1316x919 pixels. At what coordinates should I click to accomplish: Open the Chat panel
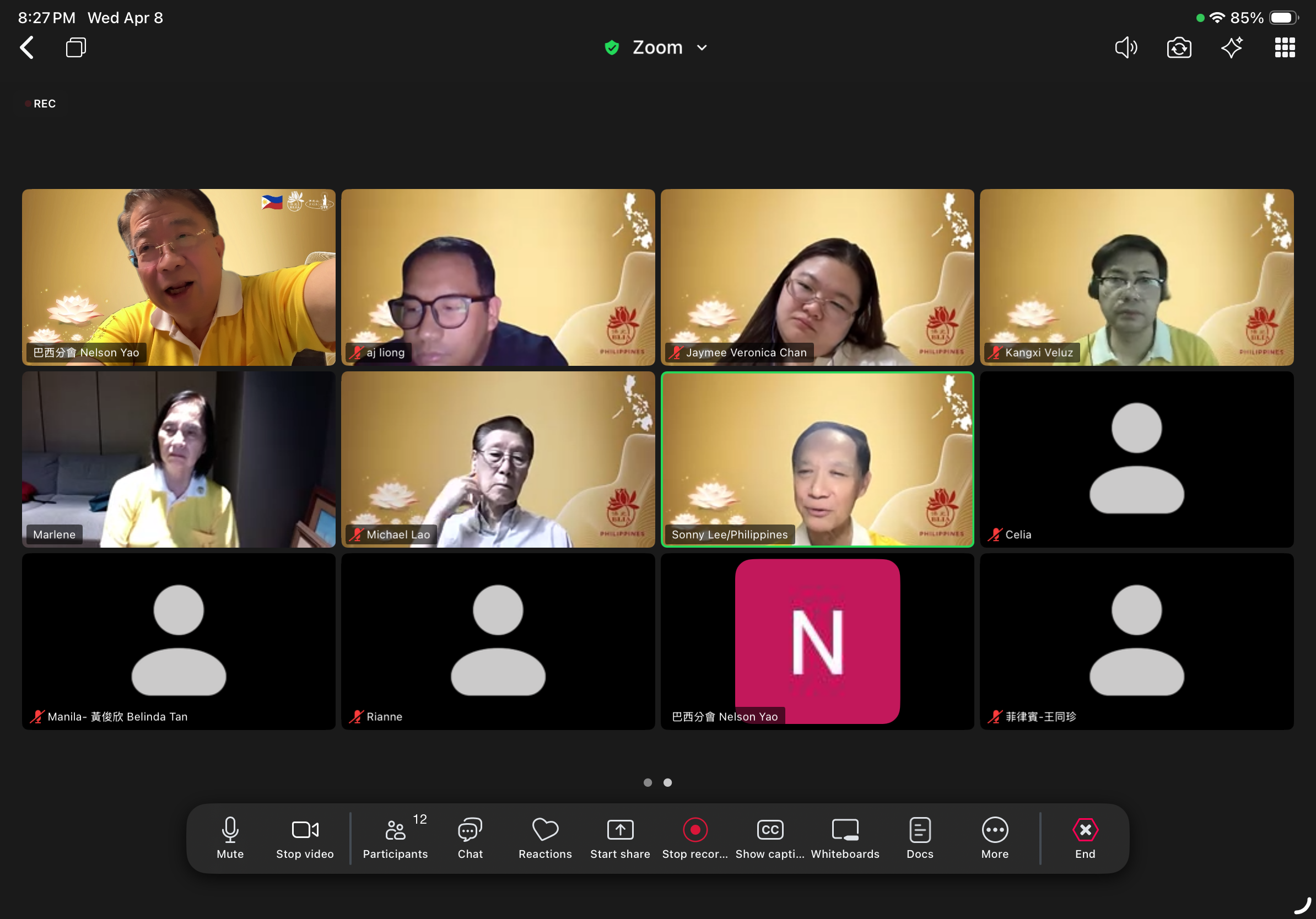click(x=470, y=837)
